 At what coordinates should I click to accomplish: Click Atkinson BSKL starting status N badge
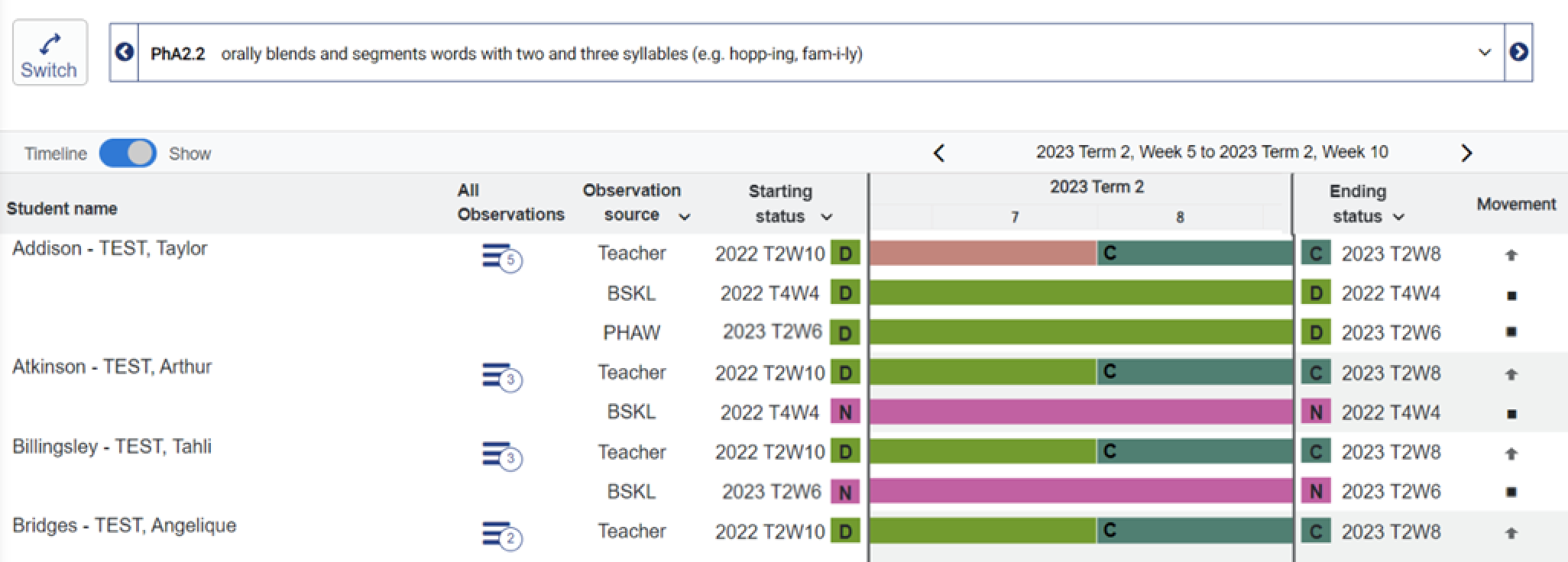point(845,412)
